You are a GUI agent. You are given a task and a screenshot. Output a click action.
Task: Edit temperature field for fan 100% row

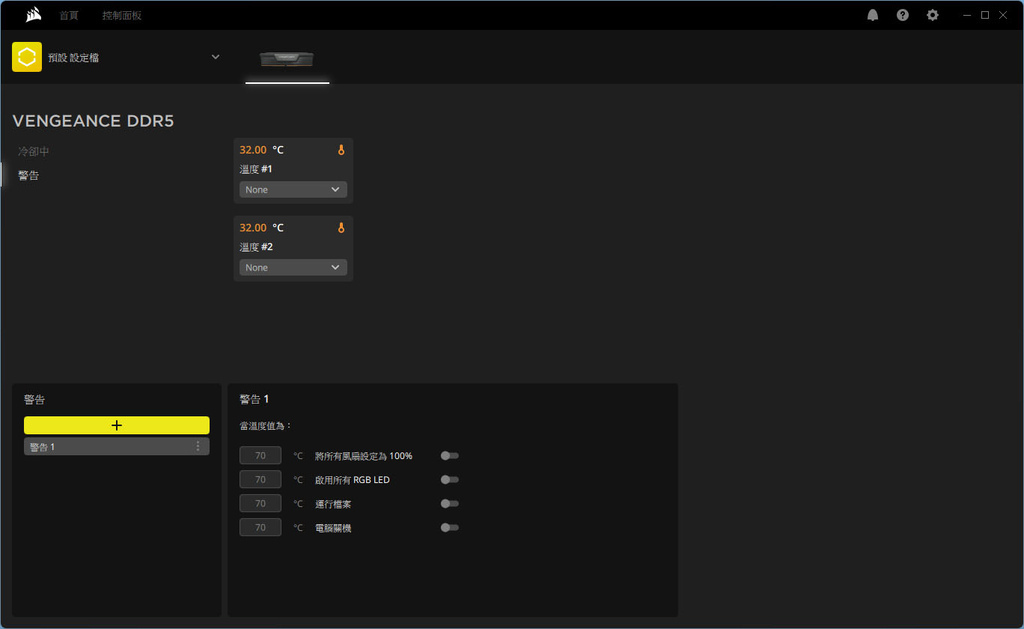(261, 455)
